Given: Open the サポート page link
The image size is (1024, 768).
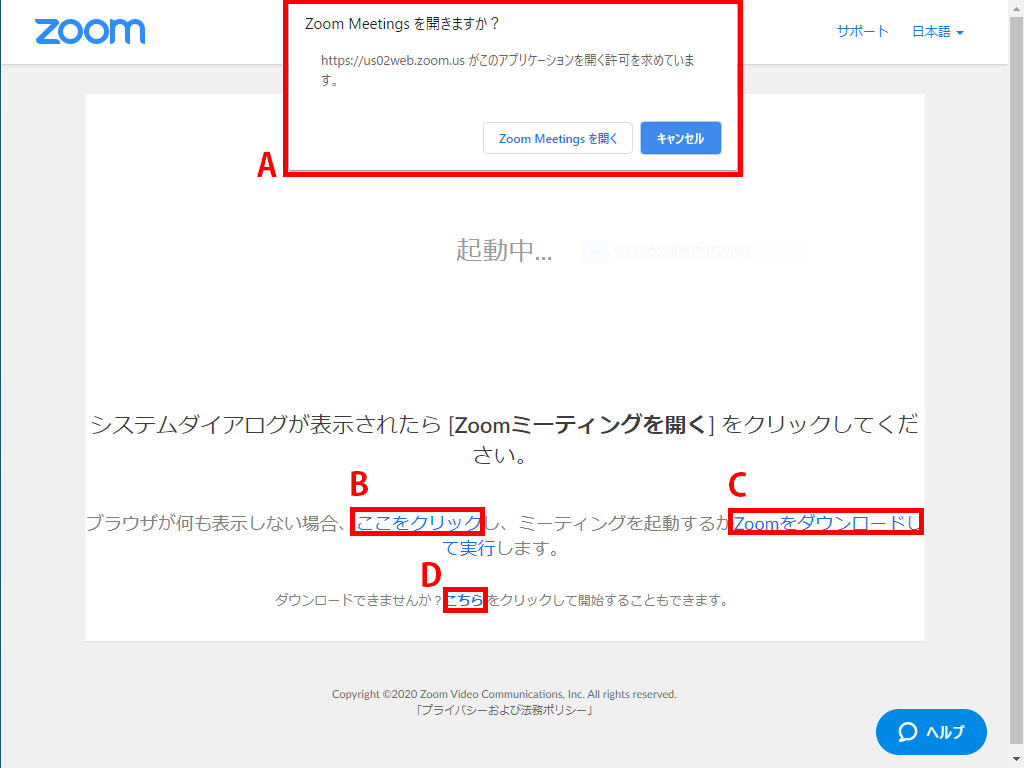Looking at the screenshot, I should [x=863, y=31].
